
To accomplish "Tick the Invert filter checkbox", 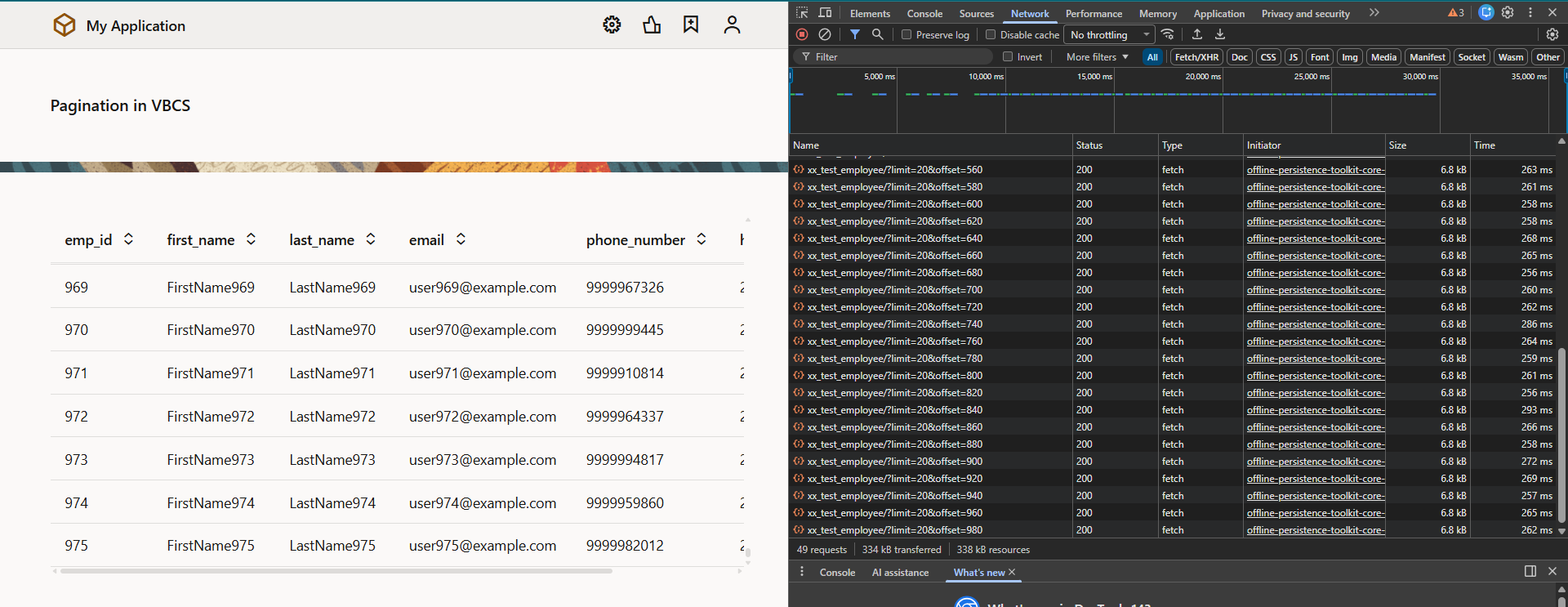I will [x=1008, y=57].
